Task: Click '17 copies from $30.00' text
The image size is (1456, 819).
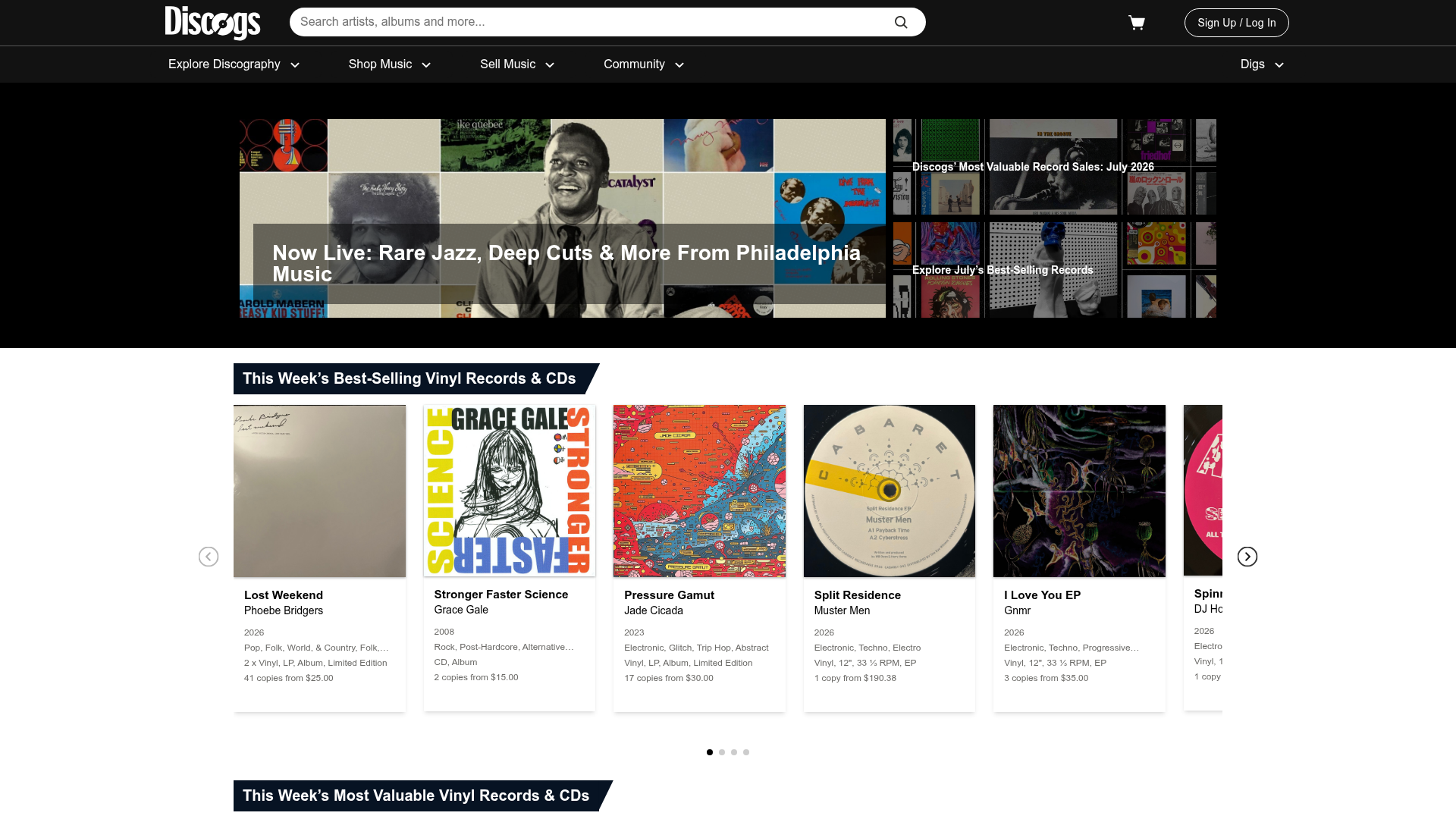Action: click(x=669, y=678)
